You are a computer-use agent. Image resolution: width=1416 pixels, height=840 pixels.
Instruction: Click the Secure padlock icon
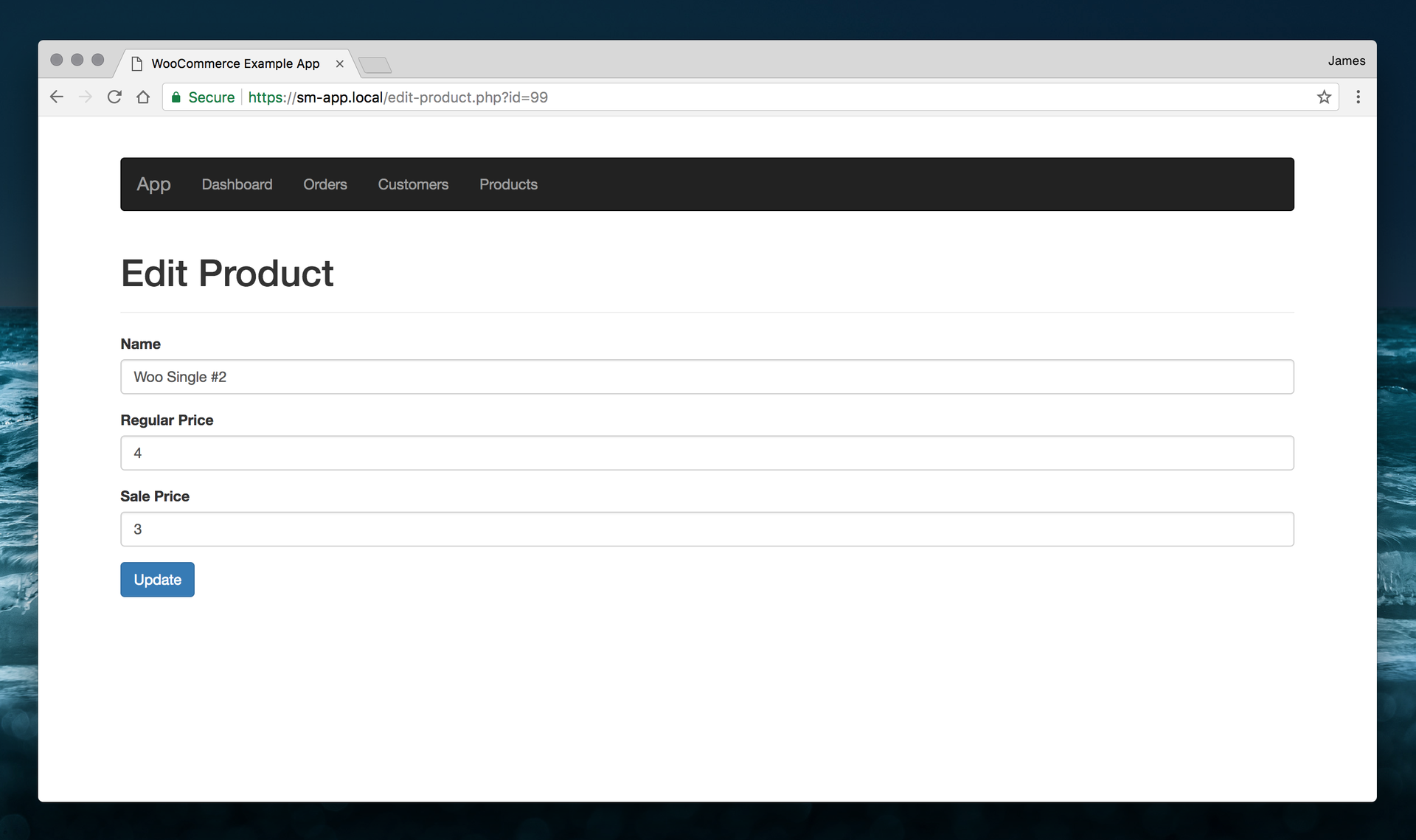[x=176, y=97]
